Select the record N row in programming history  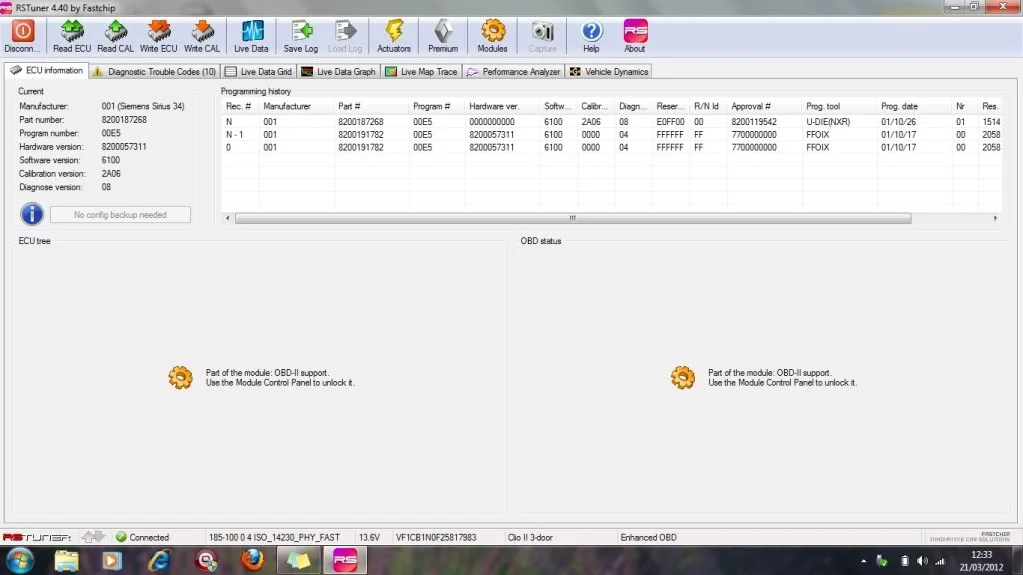(612, 121)
